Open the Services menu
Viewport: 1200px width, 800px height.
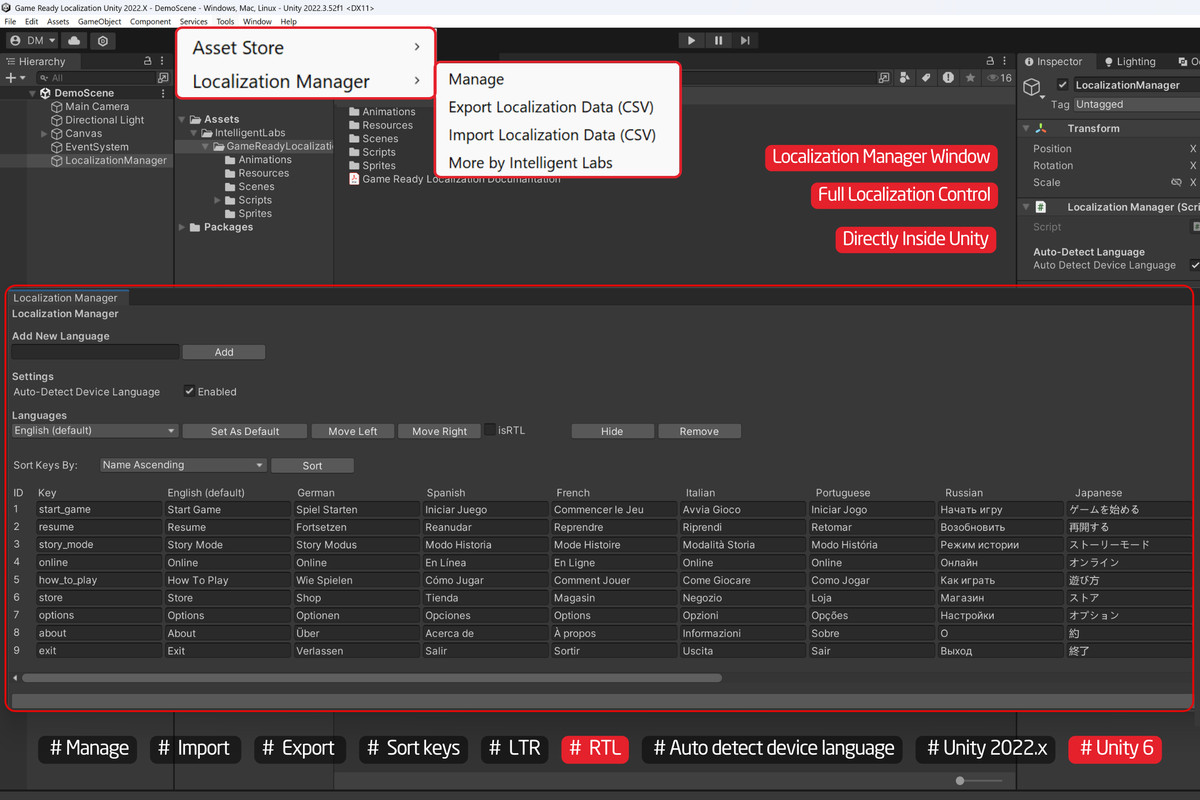194,21
